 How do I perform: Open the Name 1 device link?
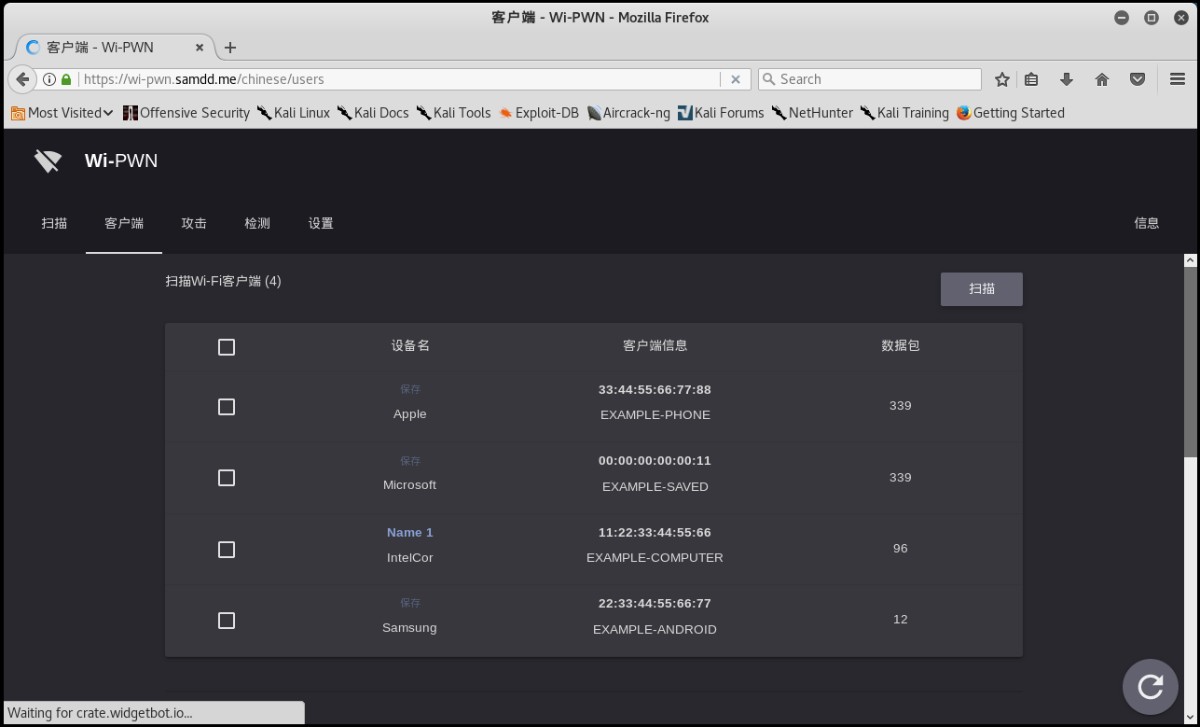[x=410, y=533]
